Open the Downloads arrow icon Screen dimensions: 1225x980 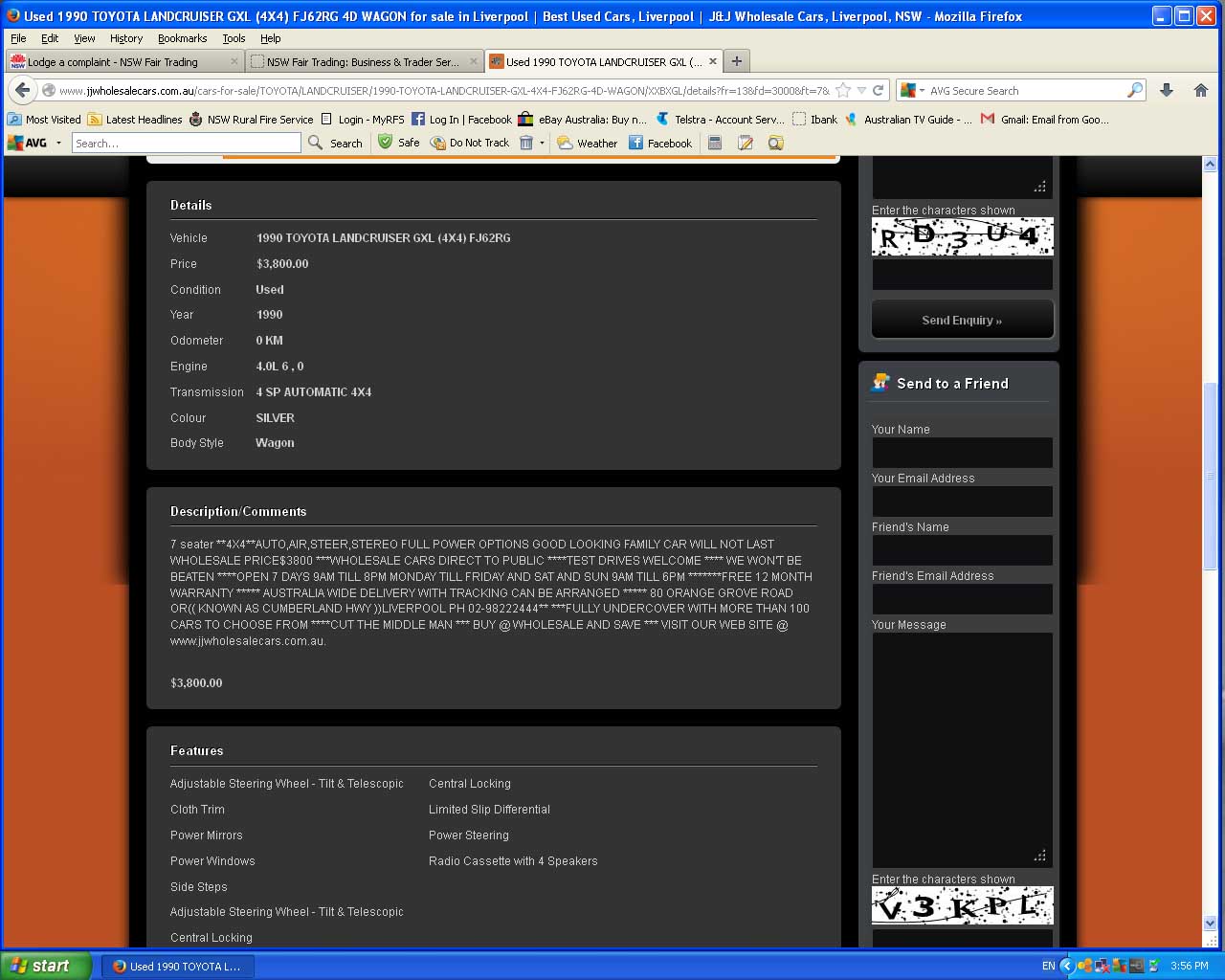[x=1166, y=90]
